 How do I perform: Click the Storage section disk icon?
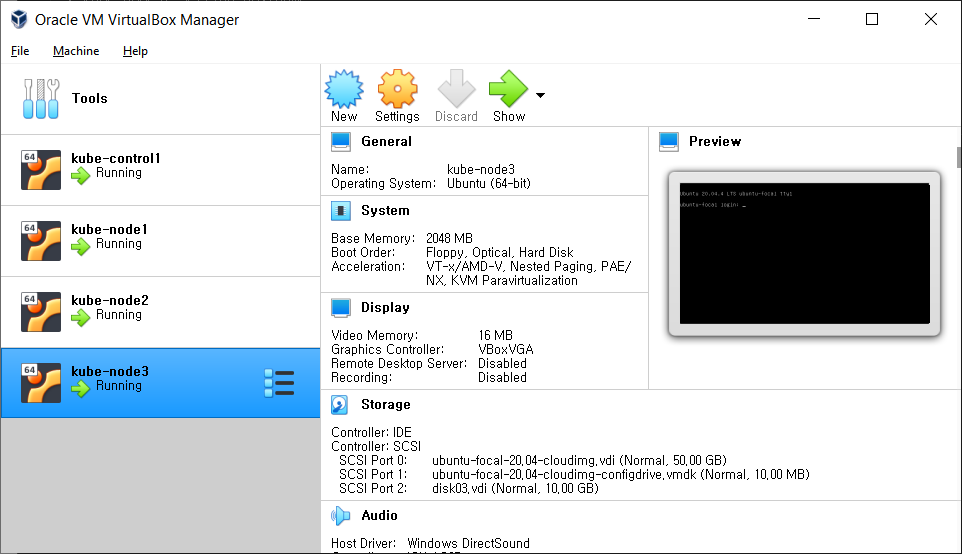[339, 405]
